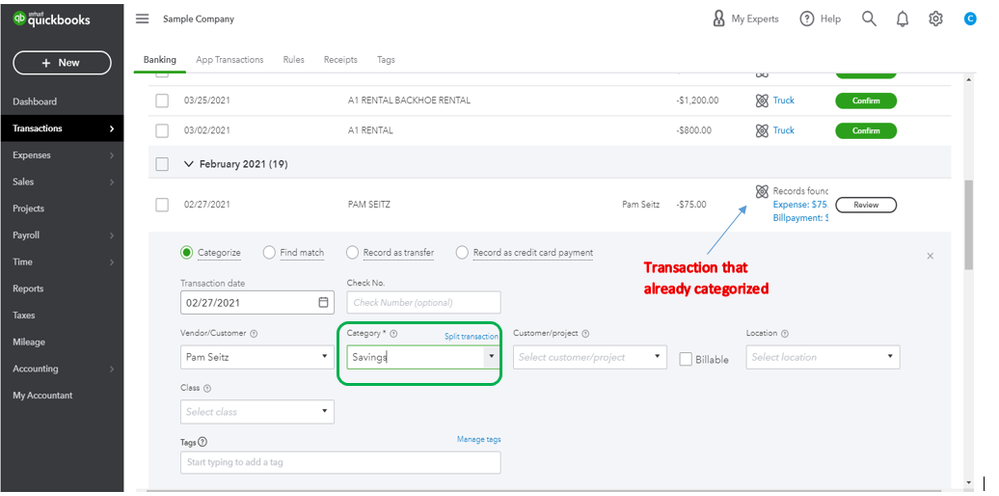Switch to the Receipts tab
The image size is (999, 496).
(x=340, y=59)
